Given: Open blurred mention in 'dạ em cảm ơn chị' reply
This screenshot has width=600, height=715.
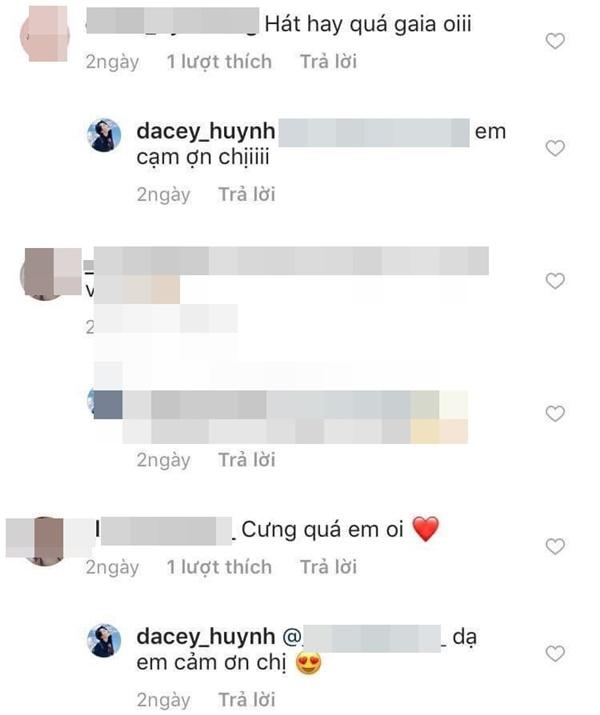Looking at the screenshot, I should tap(364, 637).
